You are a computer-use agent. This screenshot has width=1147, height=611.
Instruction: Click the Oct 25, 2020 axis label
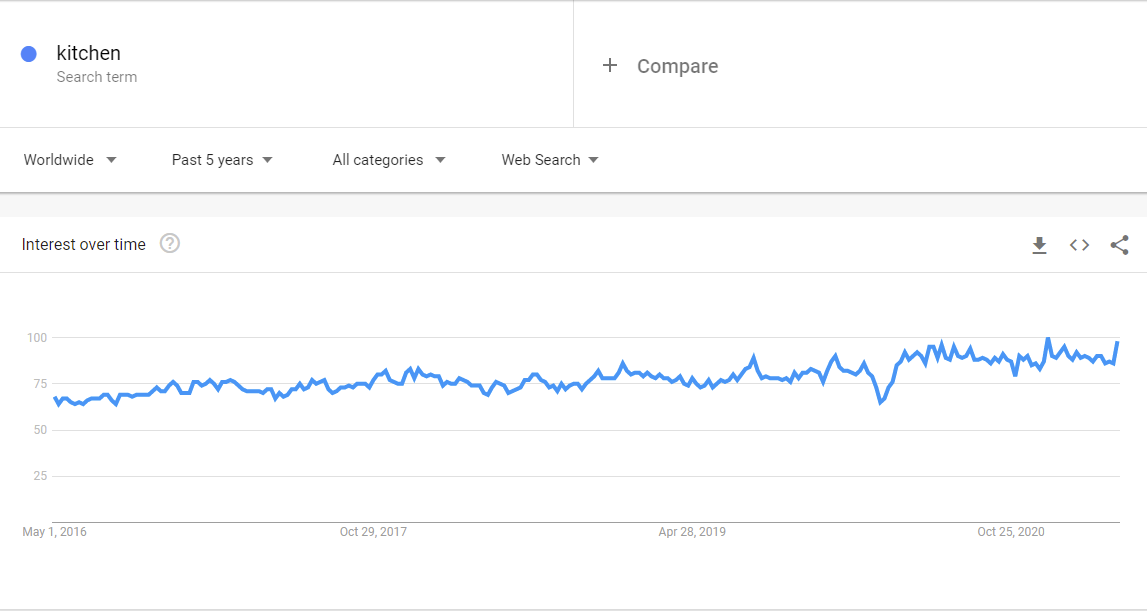click(x=1011, y=532)
